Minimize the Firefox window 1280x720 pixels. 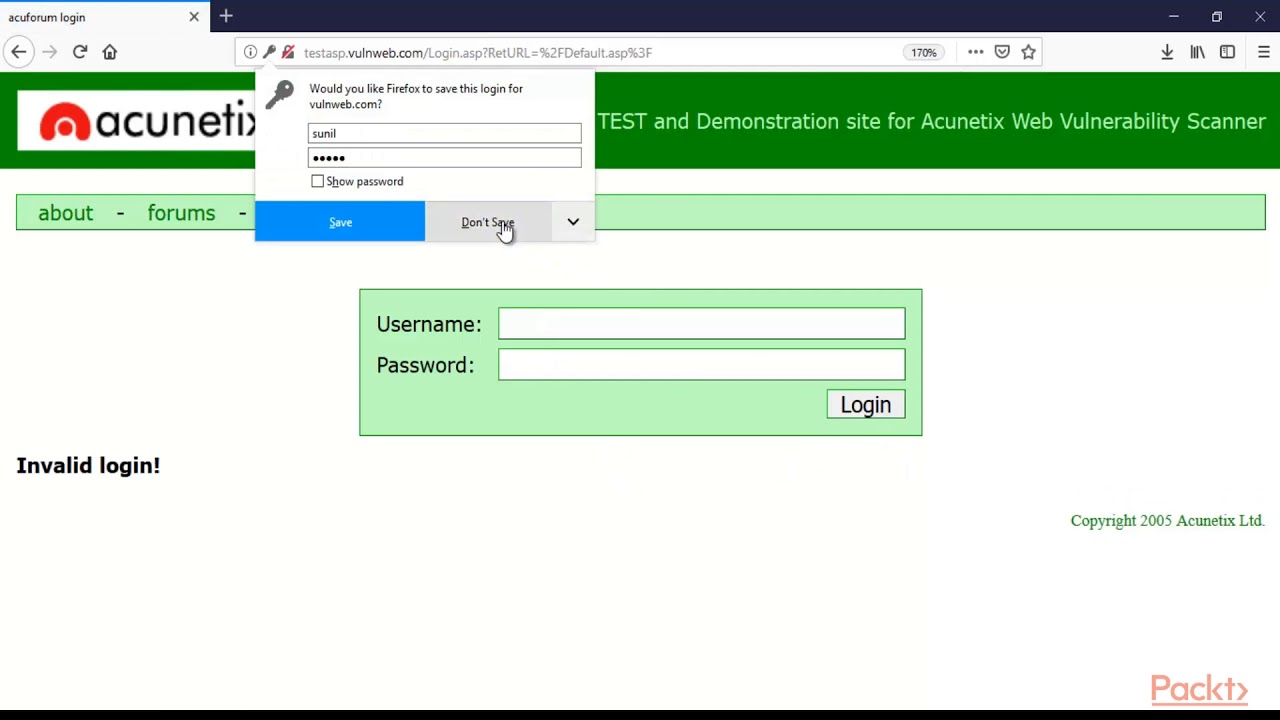click(x=1174, y=16)
